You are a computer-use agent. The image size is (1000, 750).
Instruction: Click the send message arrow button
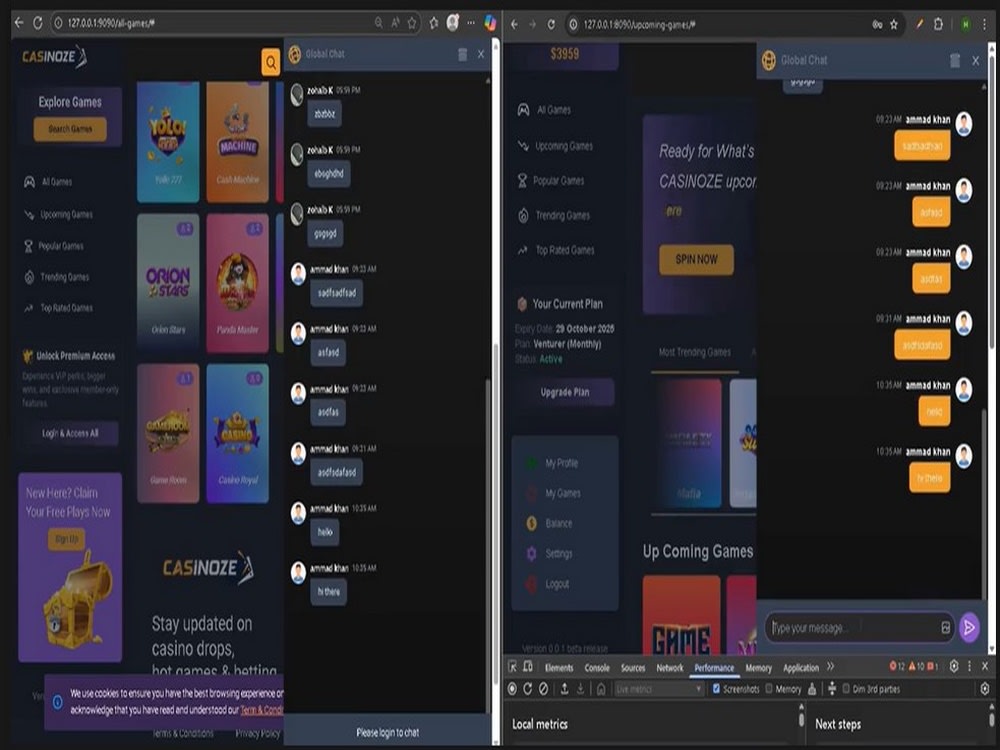coord(969,628)
